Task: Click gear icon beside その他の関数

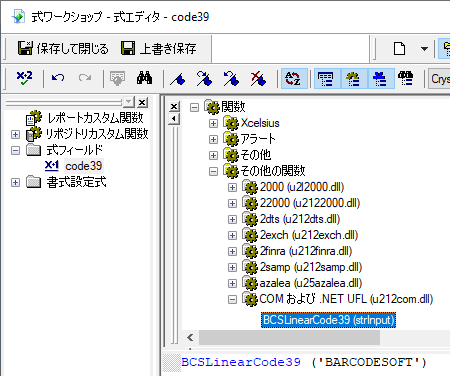Action: pos(231,171)
